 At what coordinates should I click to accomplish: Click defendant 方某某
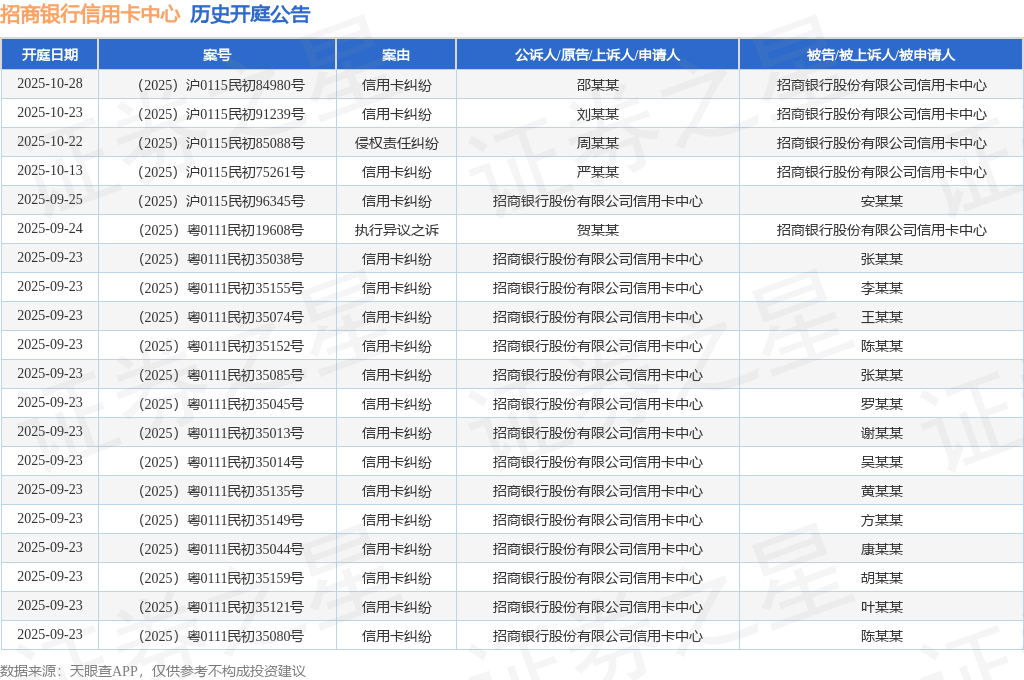click(x=882, y=520)
